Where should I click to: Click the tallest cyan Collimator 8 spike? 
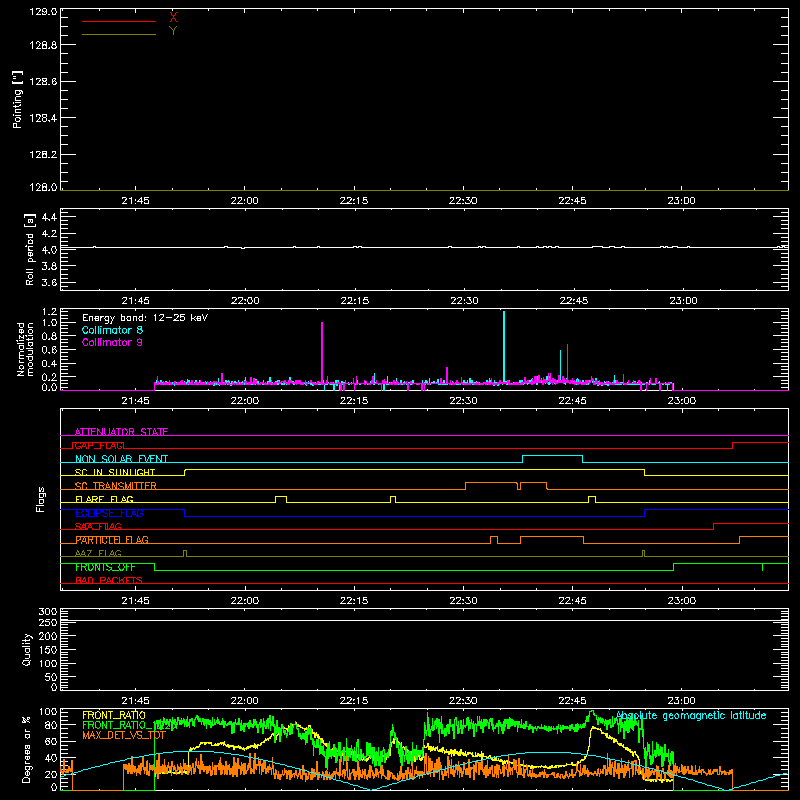tap(504, 346)
